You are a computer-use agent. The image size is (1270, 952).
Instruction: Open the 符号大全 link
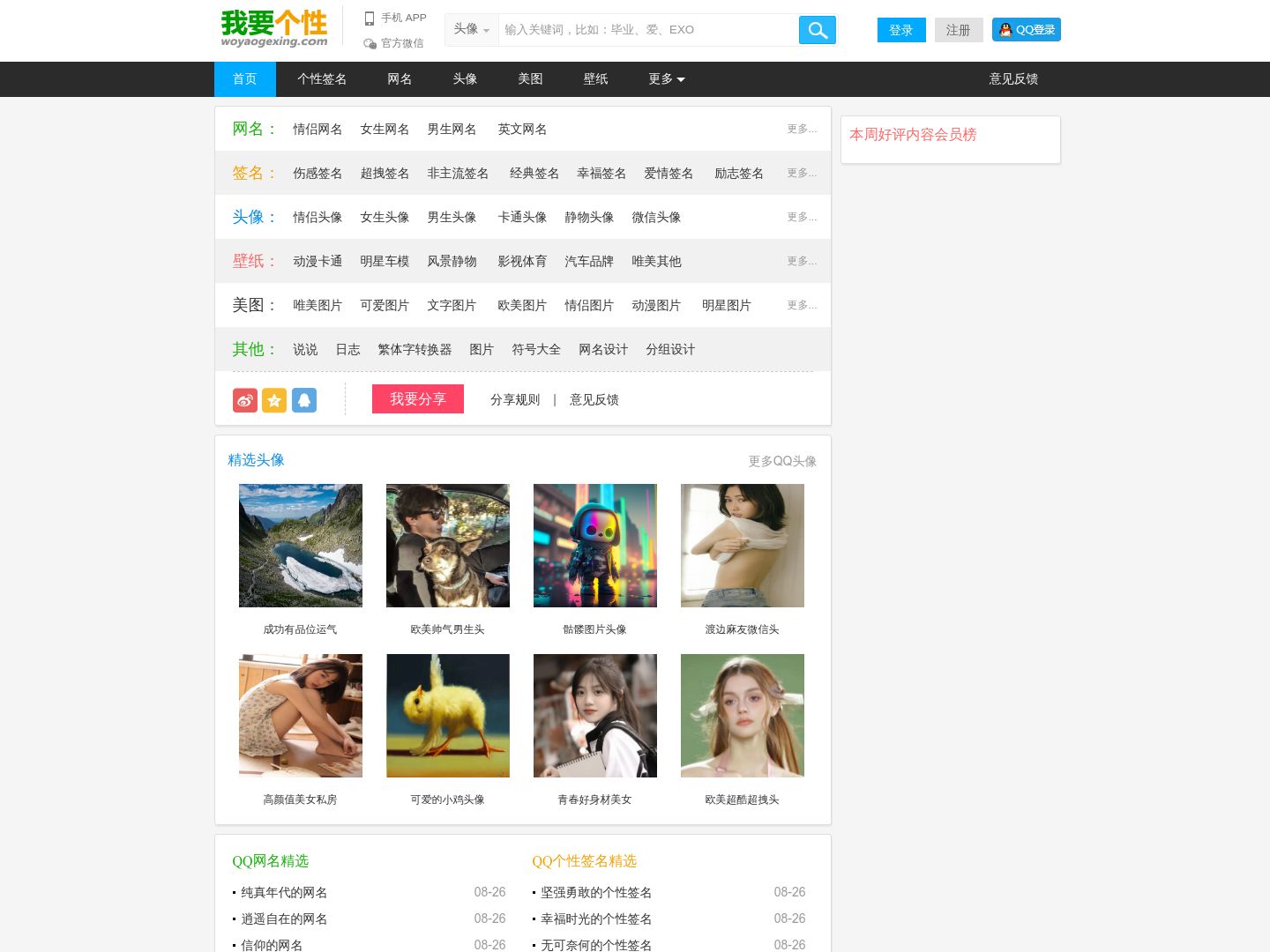tap(536, 350)
